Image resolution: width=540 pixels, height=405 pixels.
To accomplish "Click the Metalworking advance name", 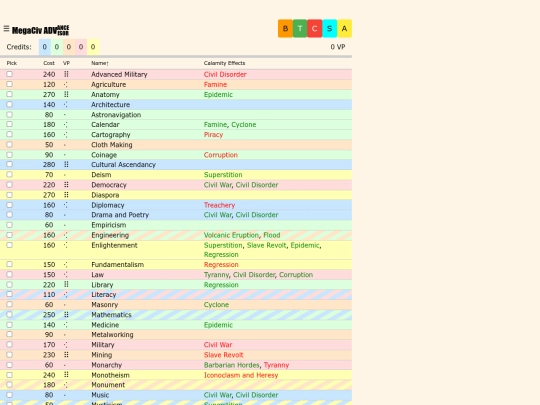I will pos(112,335).
